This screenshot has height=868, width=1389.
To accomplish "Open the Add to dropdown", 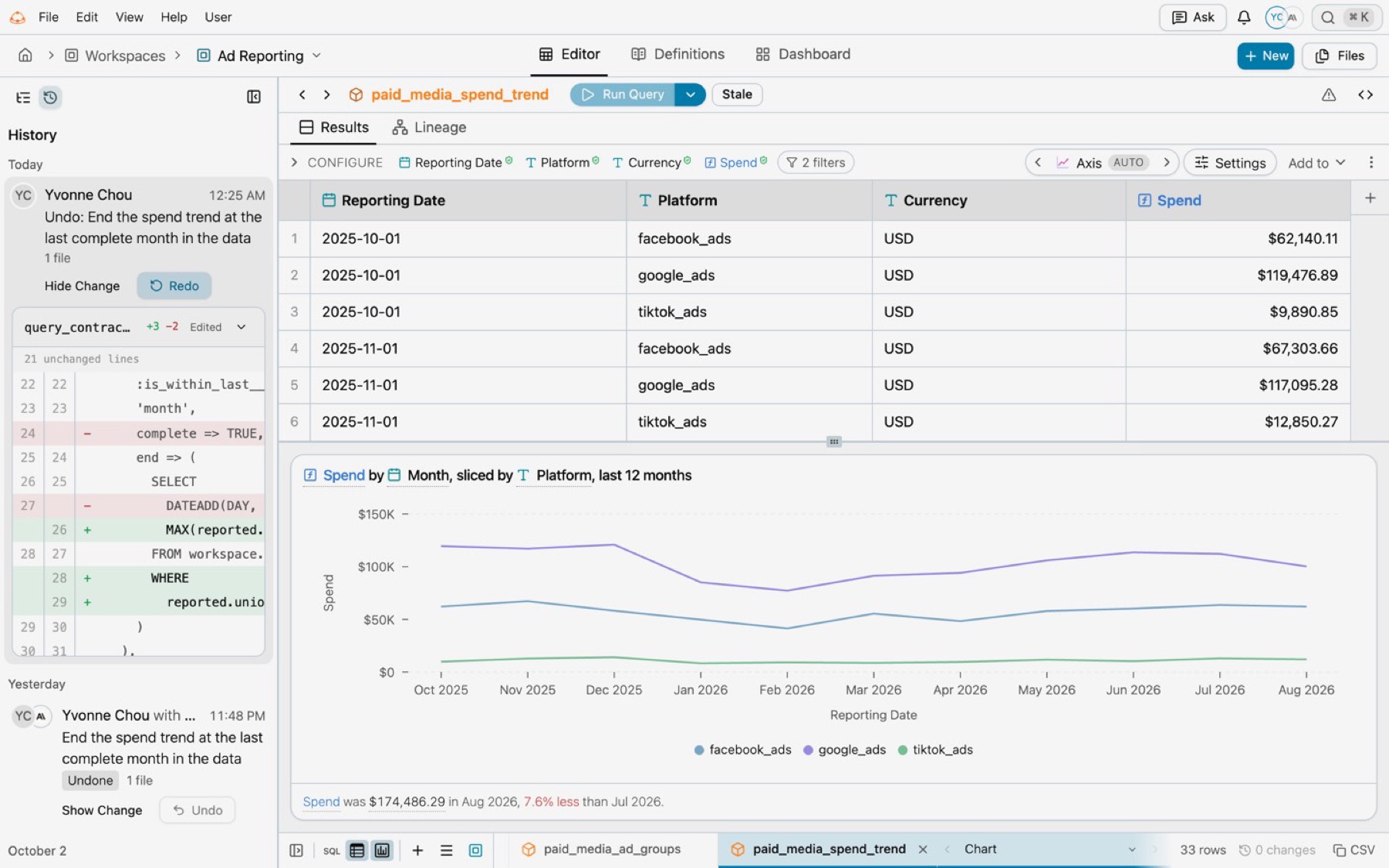I will coord(1316,163).
